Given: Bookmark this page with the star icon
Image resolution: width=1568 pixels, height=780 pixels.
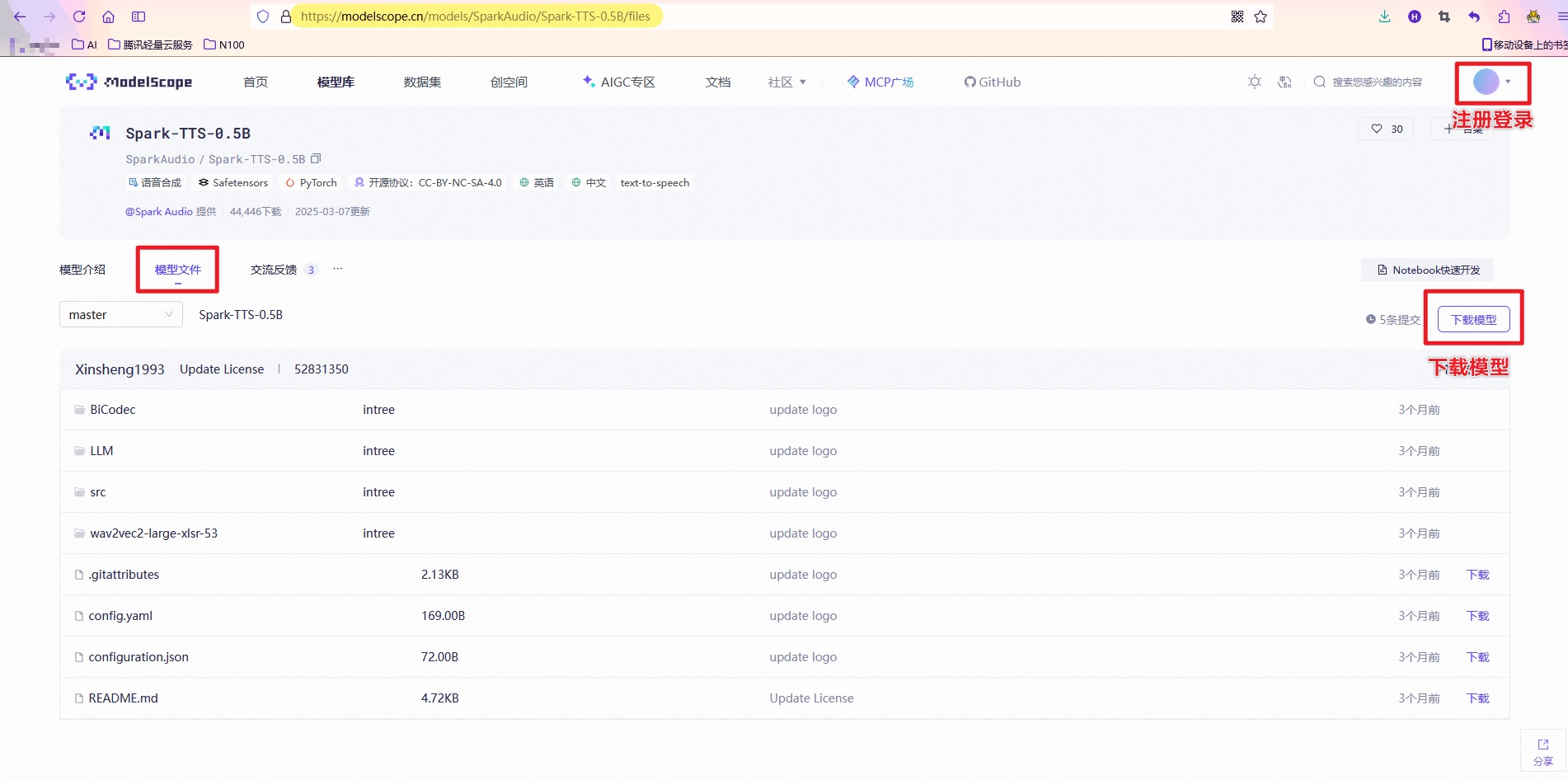Looking at the screenshot, I should pyautogui.click(x=1261, y=16).
